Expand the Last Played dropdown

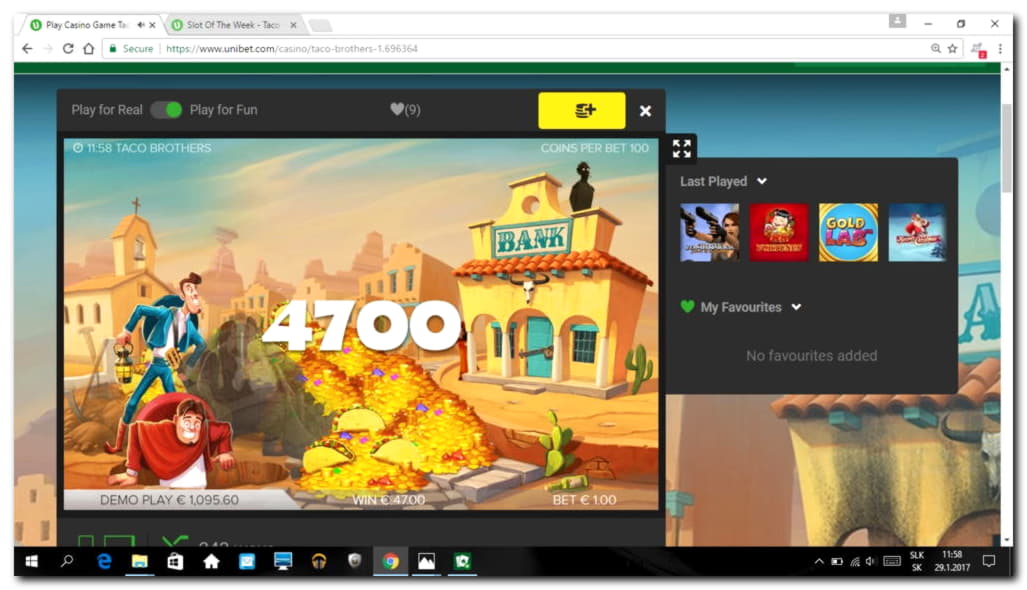762,181
